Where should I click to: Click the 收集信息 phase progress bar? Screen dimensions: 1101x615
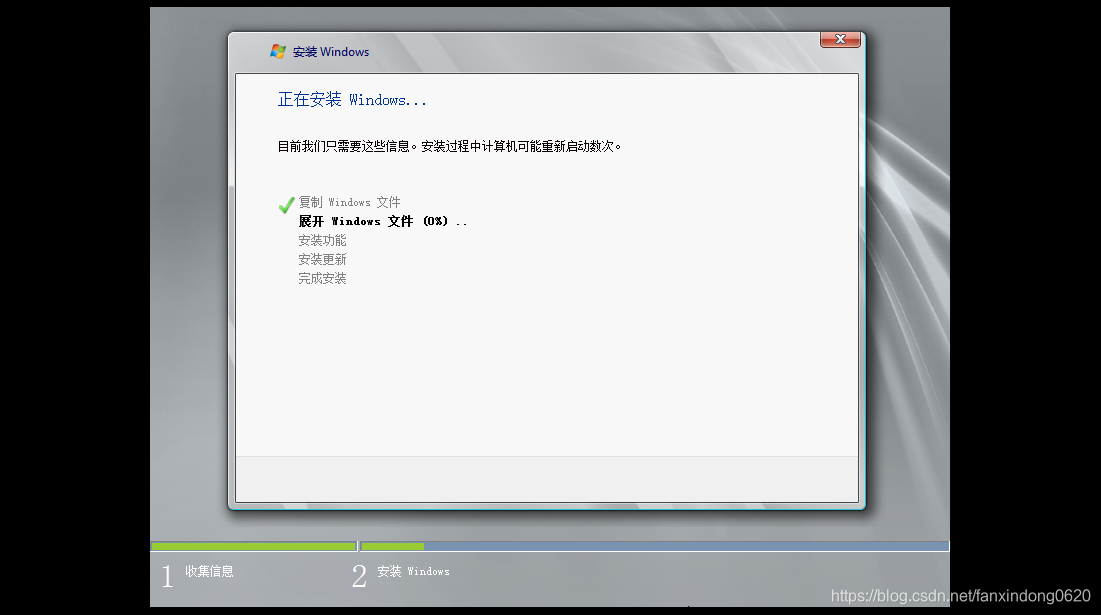tap(254, 546)
